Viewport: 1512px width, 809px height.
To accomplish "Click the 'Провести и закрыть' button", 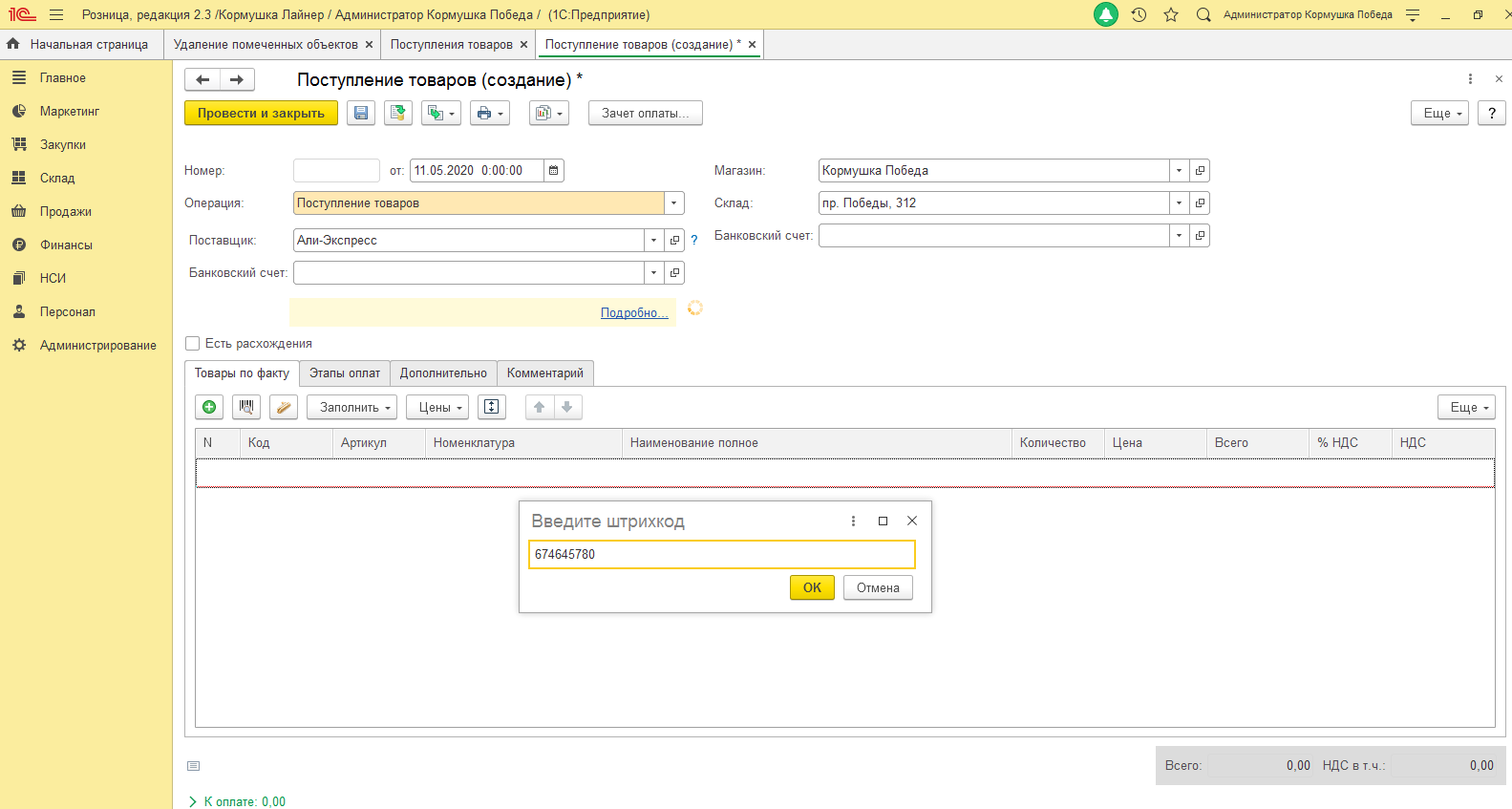I will pyautogui.click(x=261, y=113).
